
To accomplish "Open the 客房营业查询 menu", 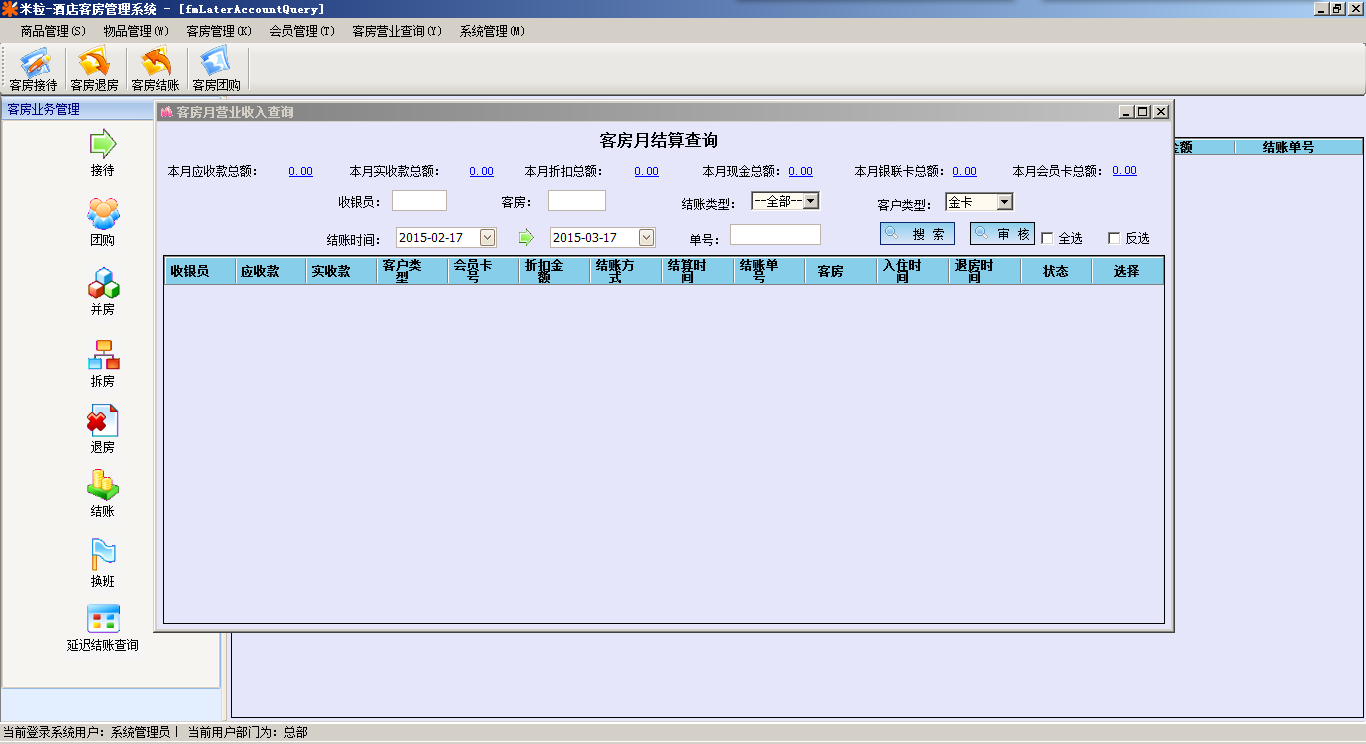I will (x=396, y=31).
